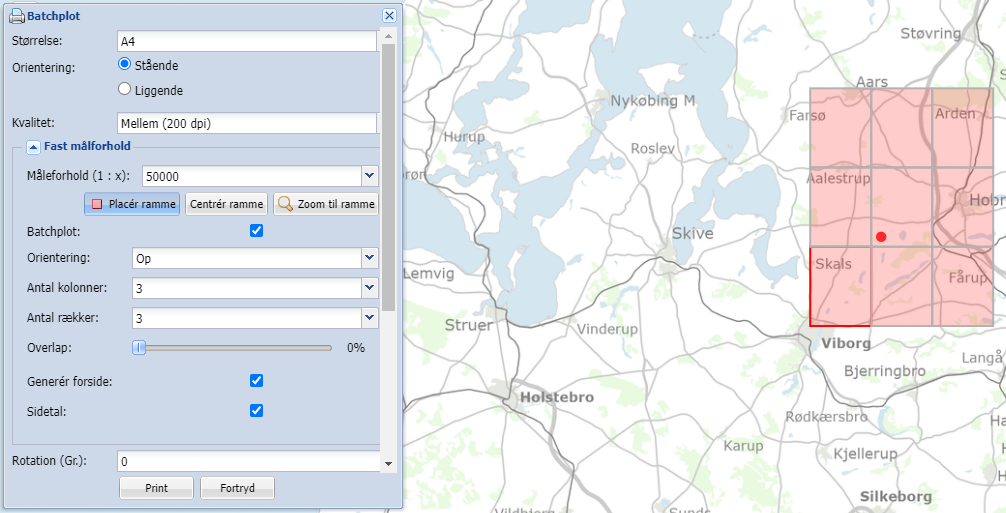The height and width of the screenshot is (513, 1006).
Task: Click the Fårup frame tile on map
Action: [x=962, y=287]
